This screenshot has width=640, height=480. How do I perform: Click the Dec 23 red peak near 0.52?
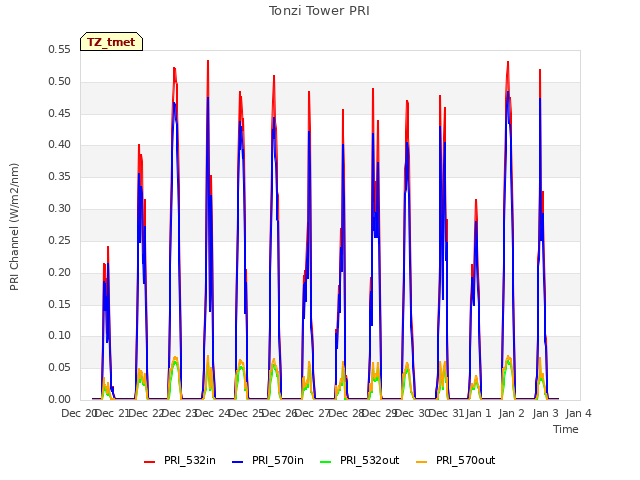coord(175,69)
